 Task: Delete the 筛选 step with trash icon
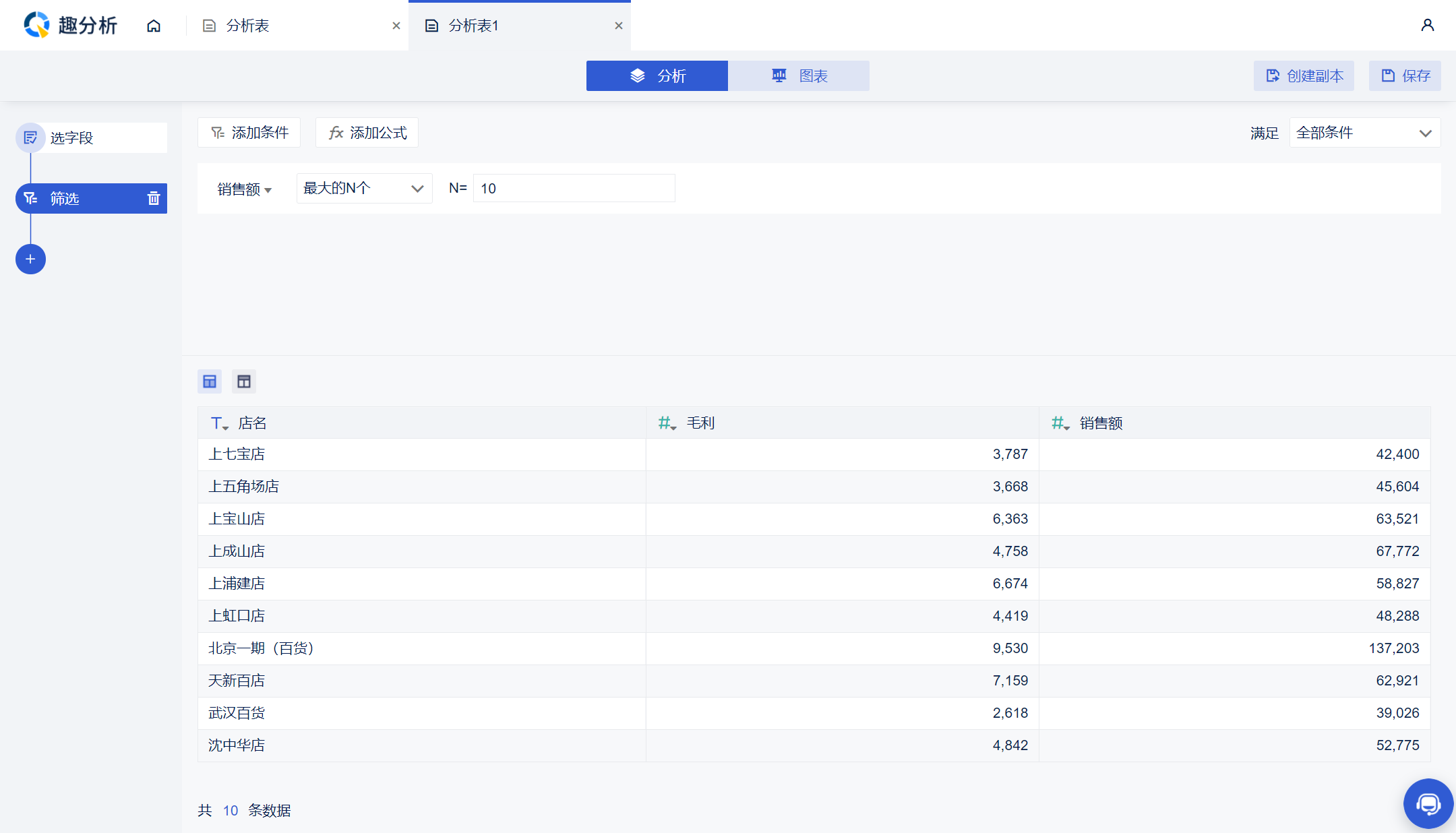click(x=154, y=198)
